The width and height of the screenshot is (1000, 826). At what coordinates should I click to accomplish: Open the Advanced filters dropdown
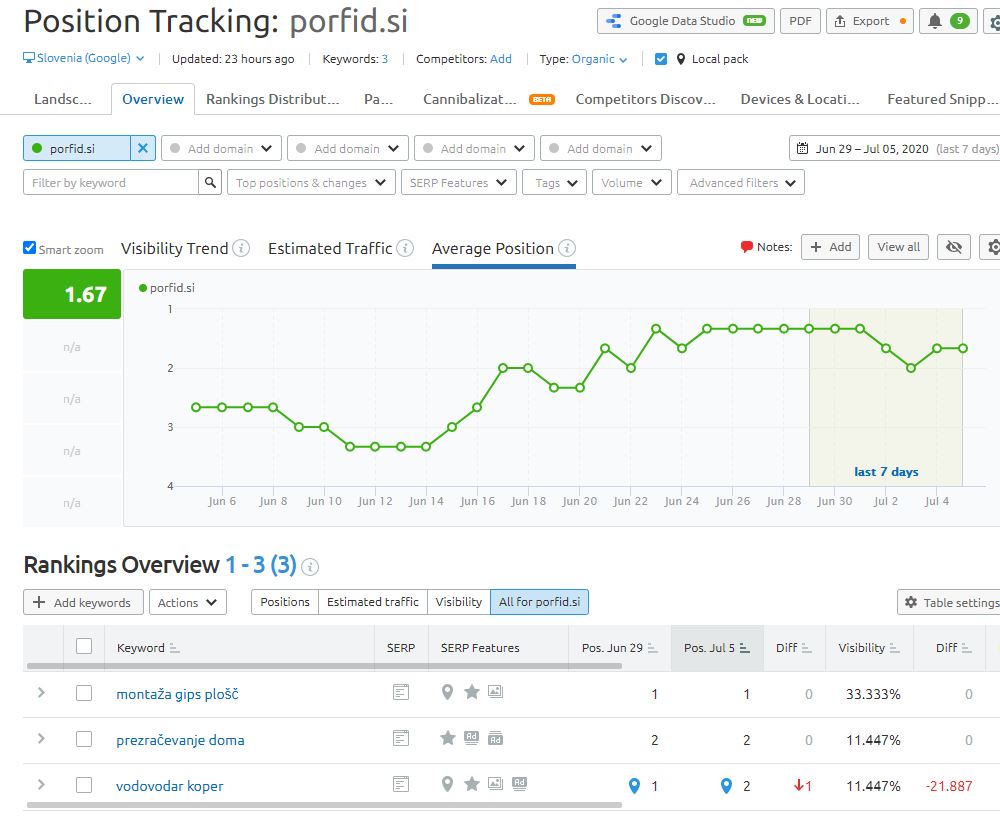coord(741,183)
